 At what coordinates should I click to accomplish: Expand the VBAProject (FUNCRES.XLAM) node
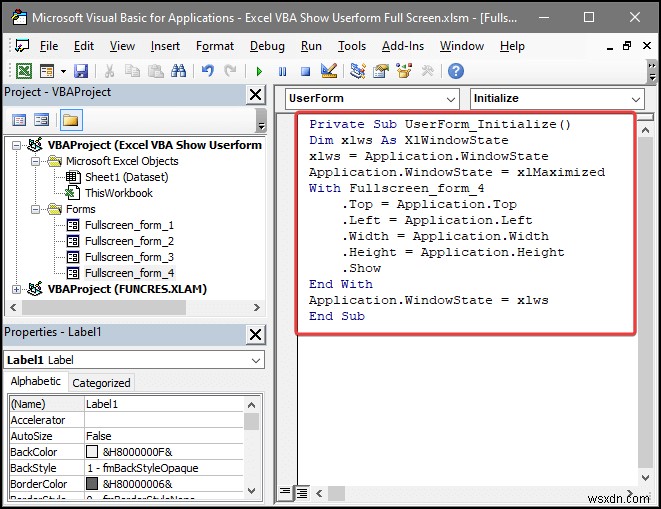tap(16, 290)
